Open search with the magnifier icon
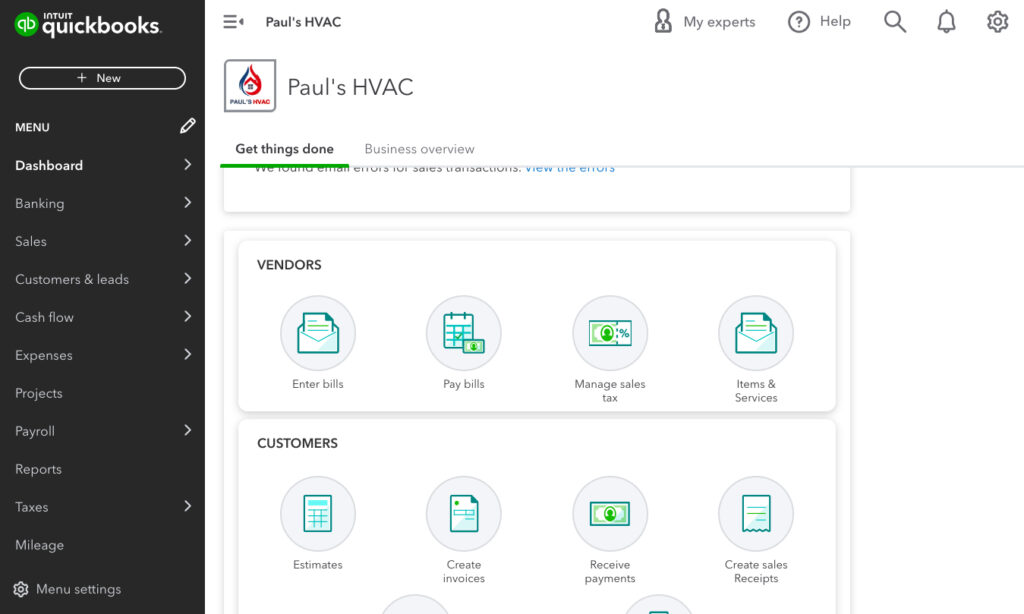Viewport: 1024px width, 614px height. [x=894, y=21]
